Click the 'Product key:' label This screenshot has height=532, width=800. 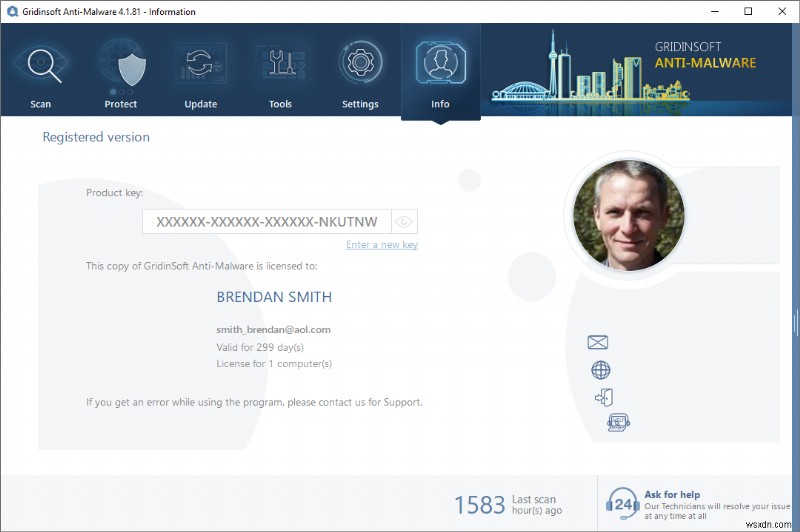[x=114, y=193]
